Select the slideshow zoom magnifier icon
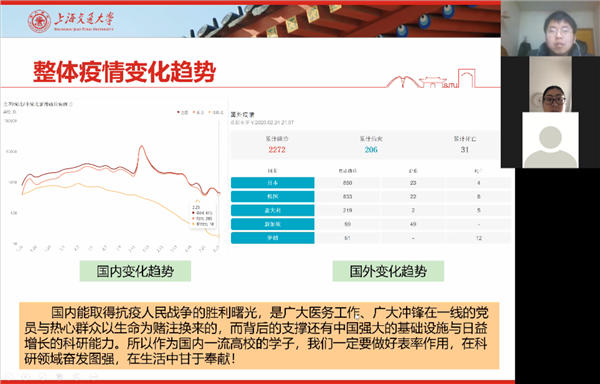This screenshot has width=600, height=384. [x=76, y=376]
